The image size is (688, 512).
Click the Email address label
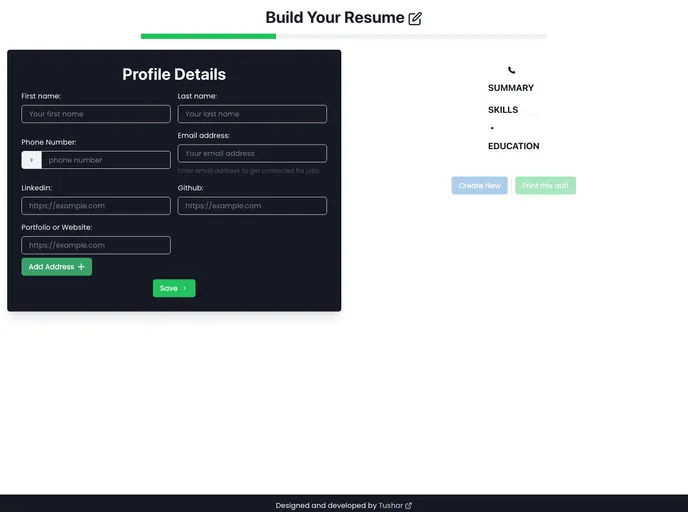click(x=204, y=136)
